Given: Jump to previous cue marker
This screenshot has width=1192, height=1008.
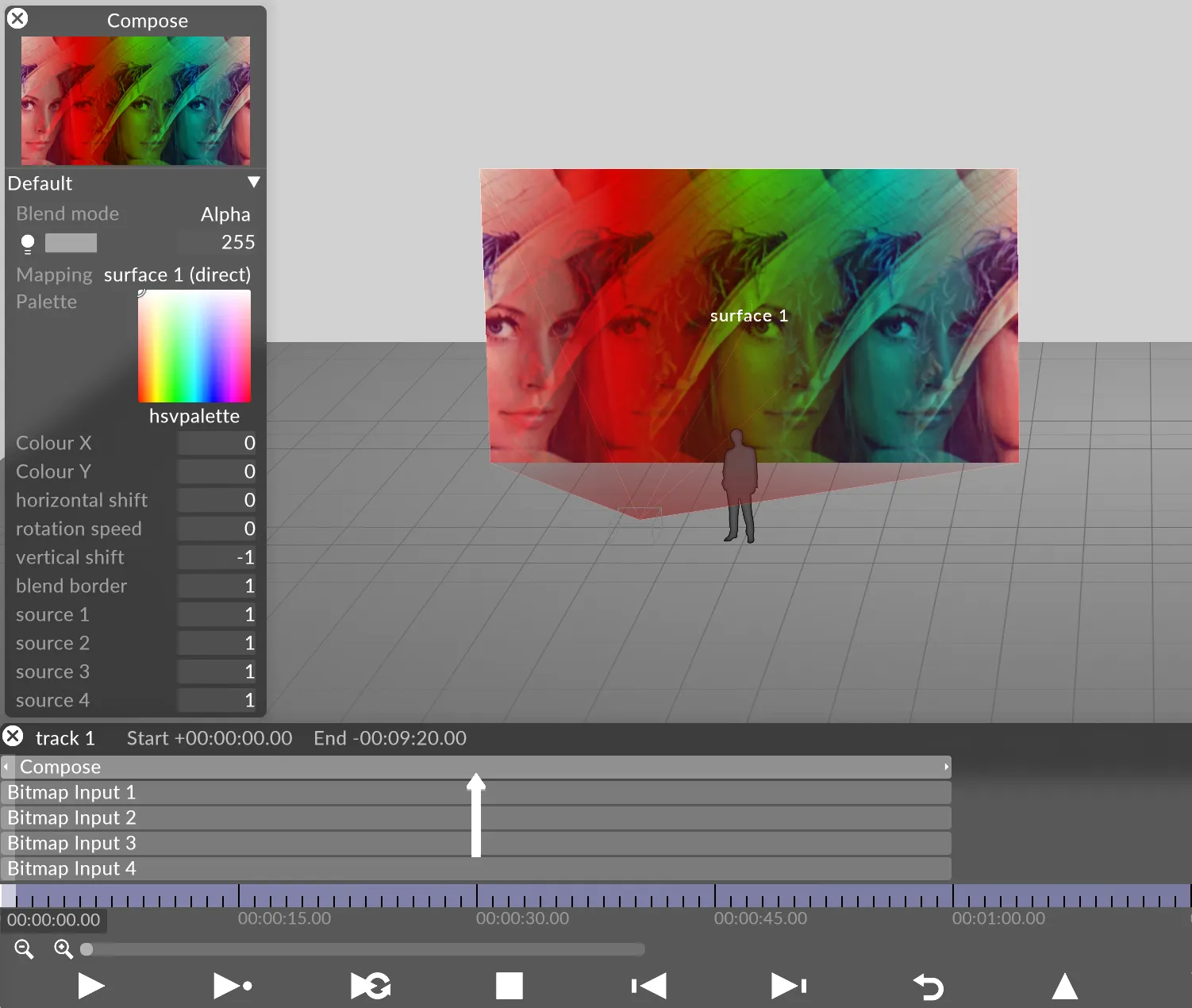Looking at the screenshot, I should pos(648,986).
